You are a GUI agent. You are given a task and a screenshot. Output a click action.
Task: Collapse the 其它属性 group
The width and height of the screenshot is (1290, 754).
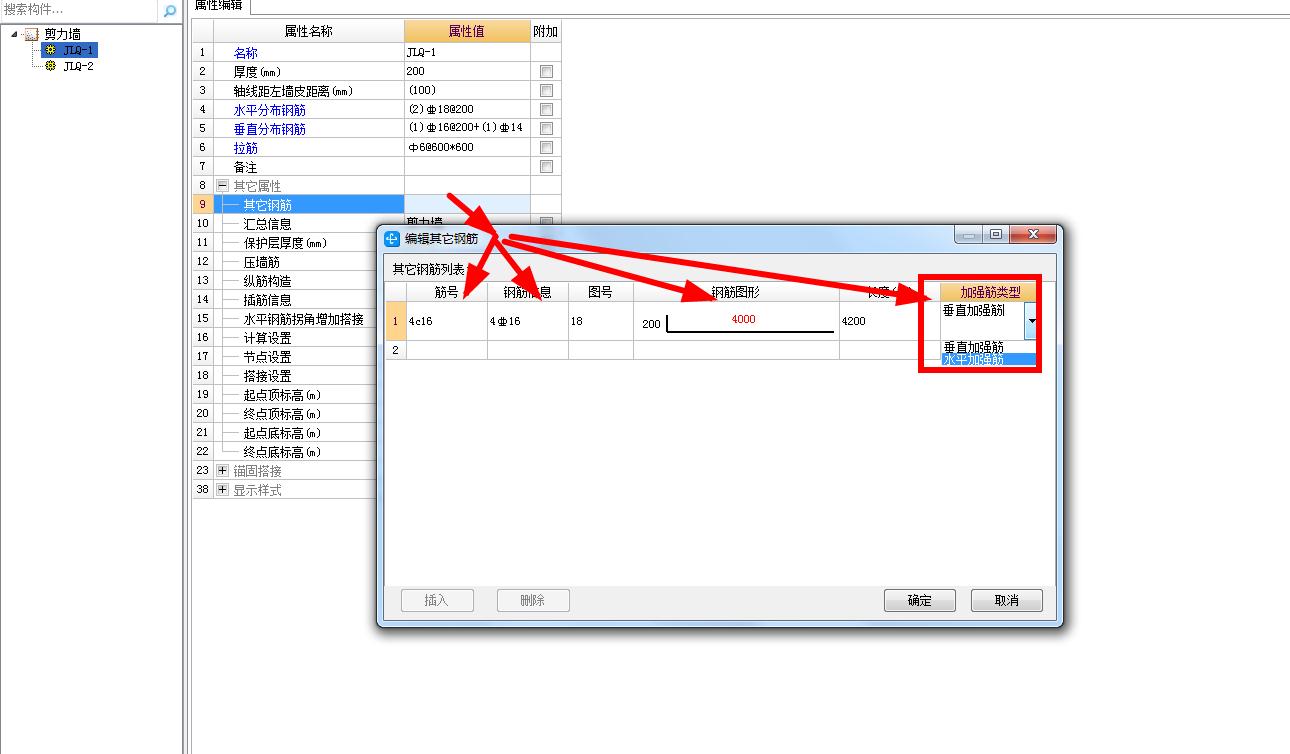(x=222, y=186)
